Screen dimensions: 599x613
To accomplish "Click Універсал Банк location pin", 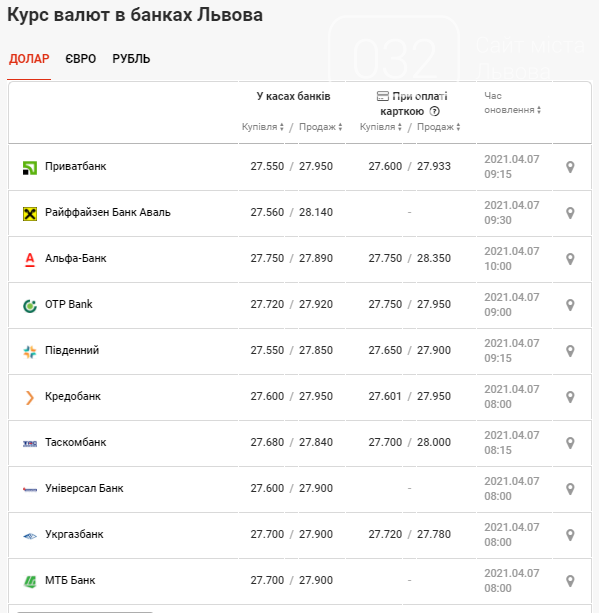I will pyautogui.click(x=570, y=489).
